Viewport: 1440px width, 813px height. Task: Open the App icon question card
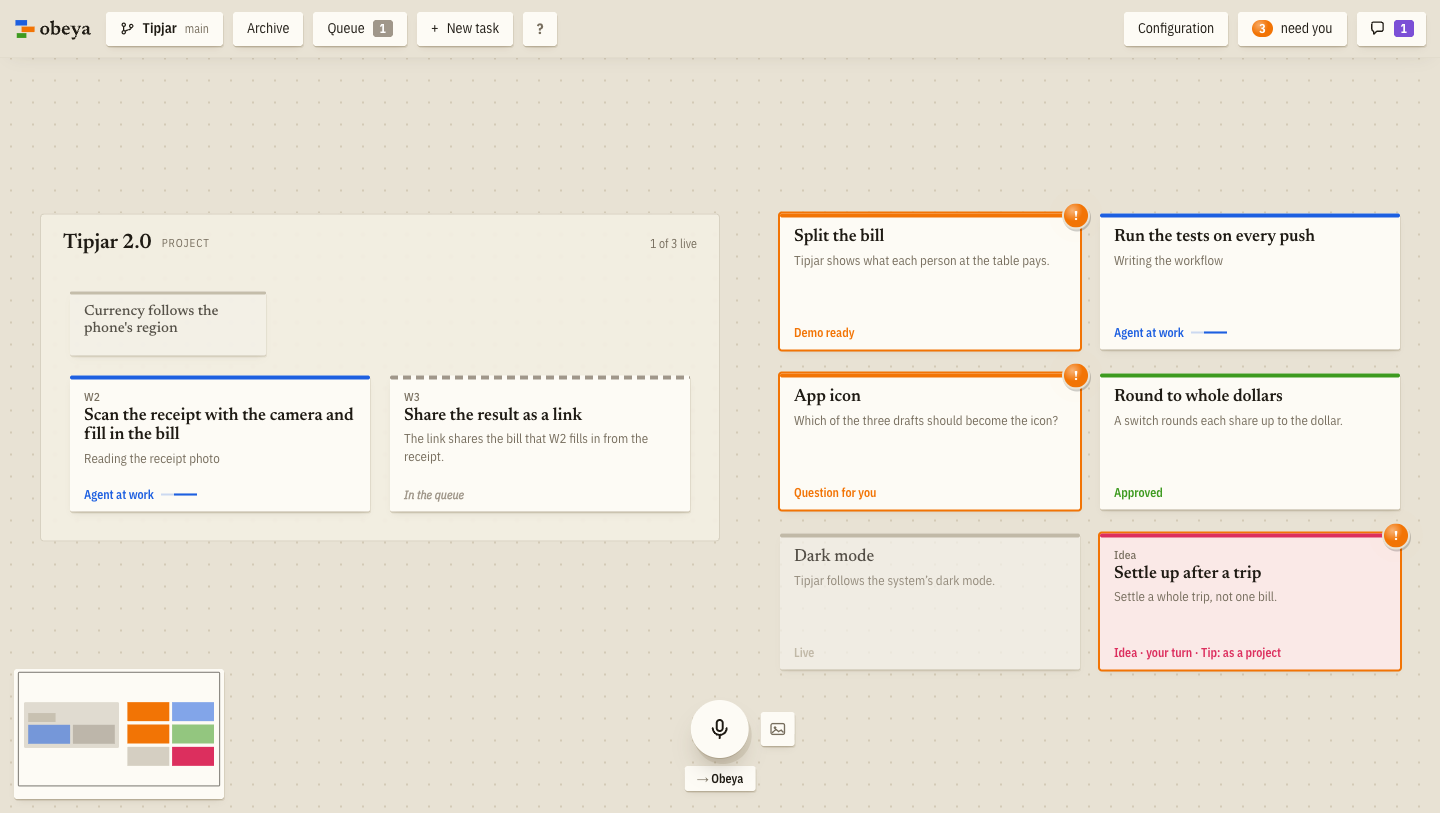(930, 441)
